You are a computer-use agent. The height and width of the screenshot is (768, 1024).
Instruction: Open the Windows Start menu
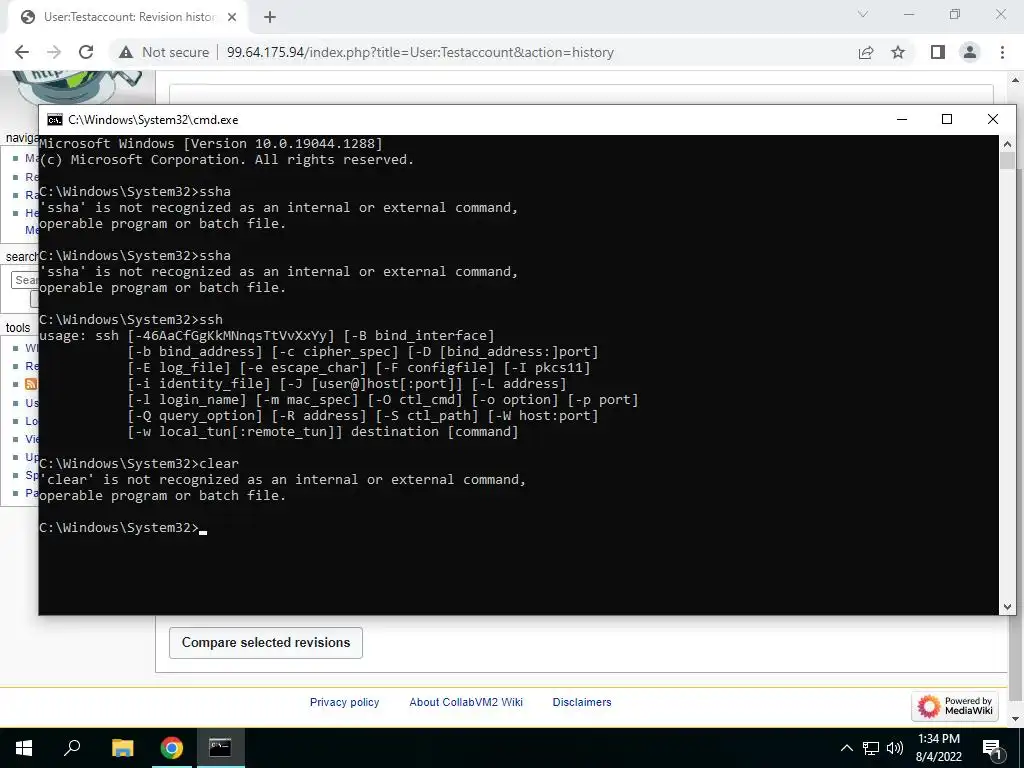click(24, 748)
